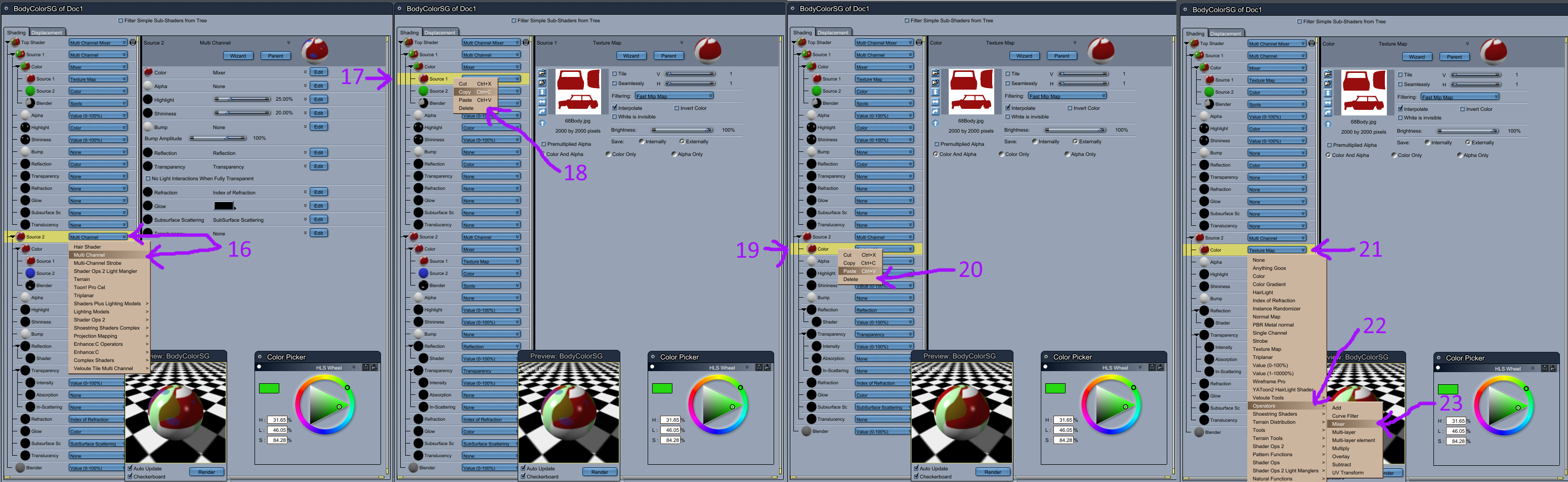The height and width of the screenshot is (482, 1568).
Task: Click Edit button for Highlight row in leftmost window
Action: click(x=318, y=99)
